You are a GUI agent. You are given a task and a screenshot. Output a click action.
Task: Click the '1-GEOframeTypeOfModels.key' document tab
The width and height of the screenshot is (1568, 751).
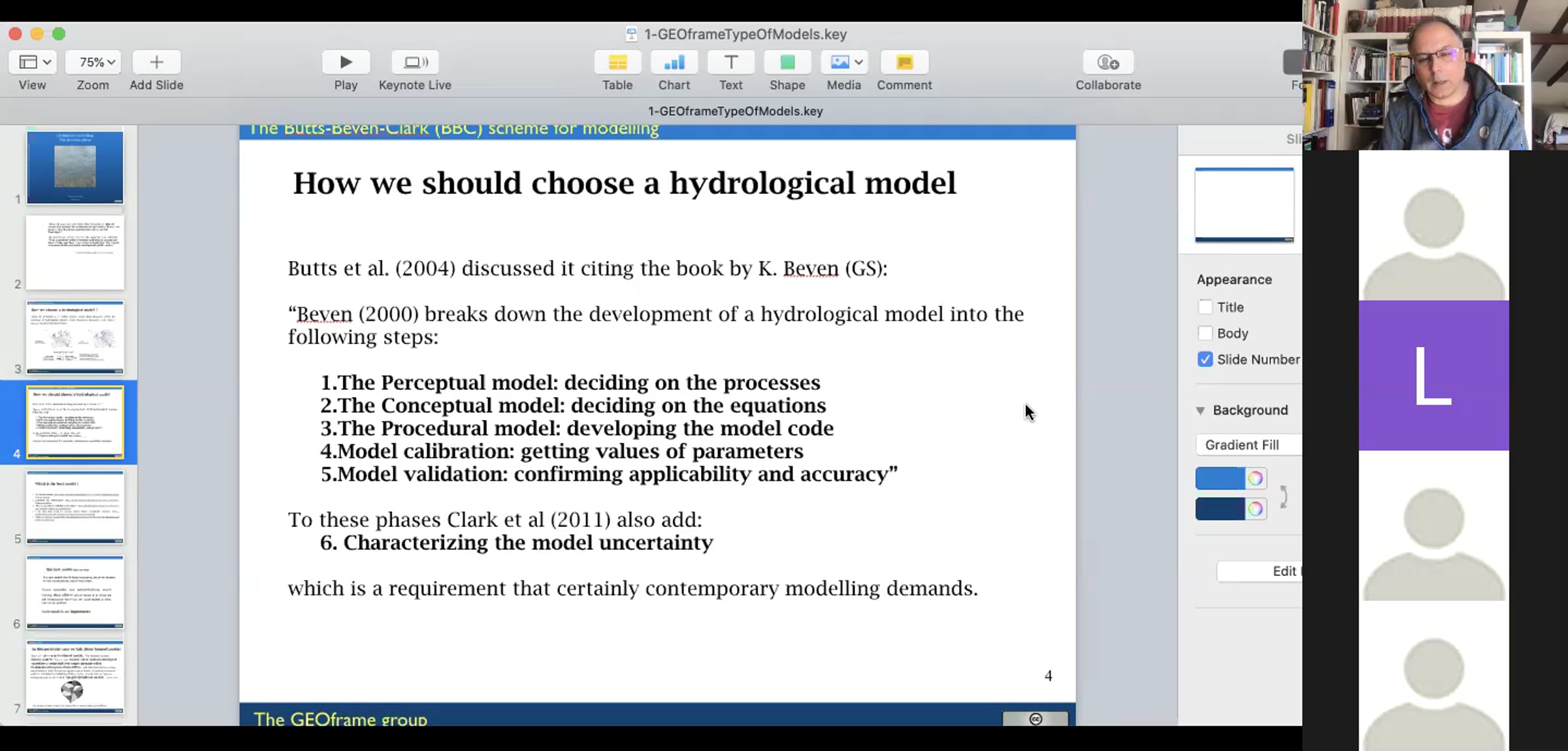coord(735,111)
